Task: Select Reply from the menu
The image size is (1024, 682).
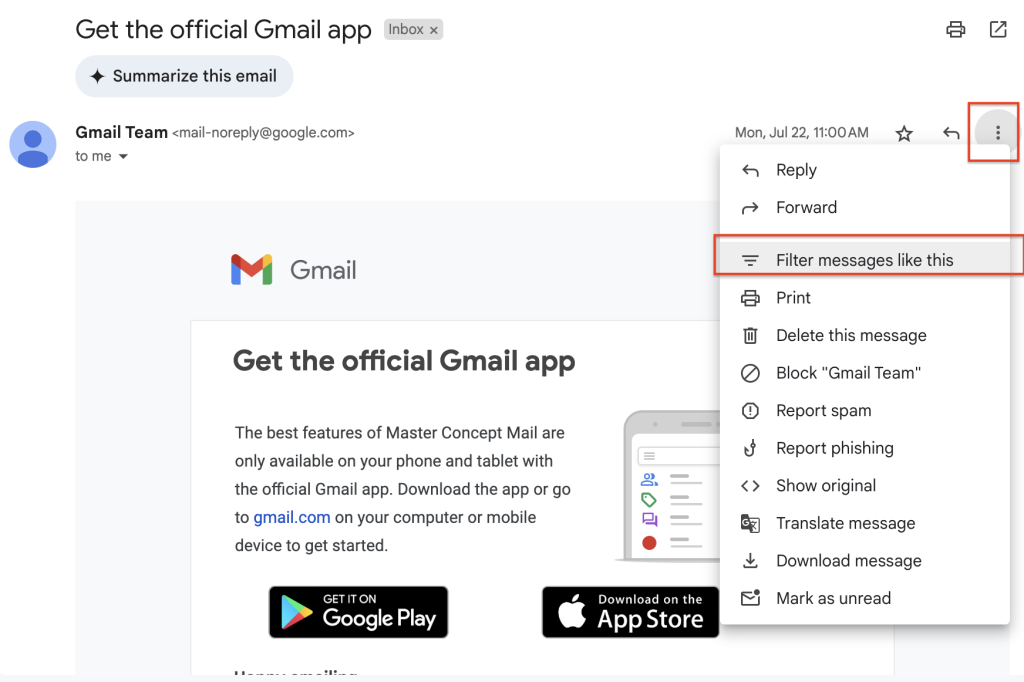Action: 865,170
